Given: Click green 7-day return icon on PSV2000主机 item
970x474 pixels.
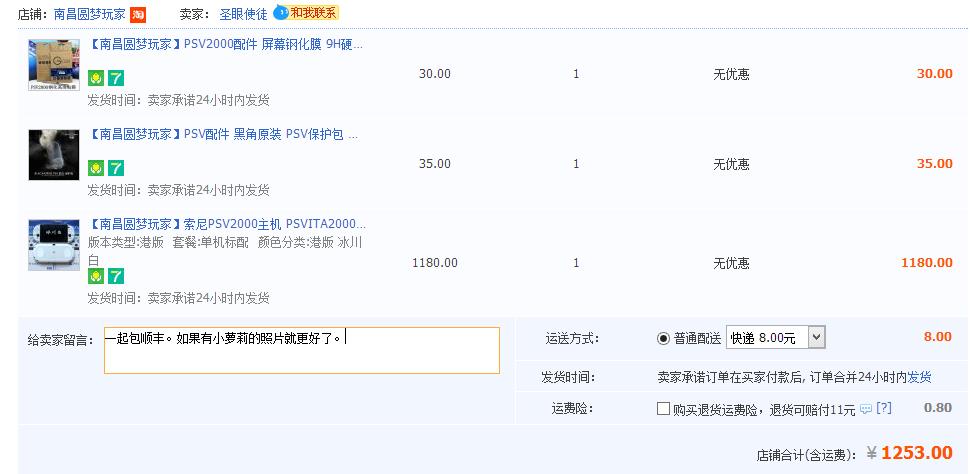Looking at the screenshot, I should tap(116, 276).
